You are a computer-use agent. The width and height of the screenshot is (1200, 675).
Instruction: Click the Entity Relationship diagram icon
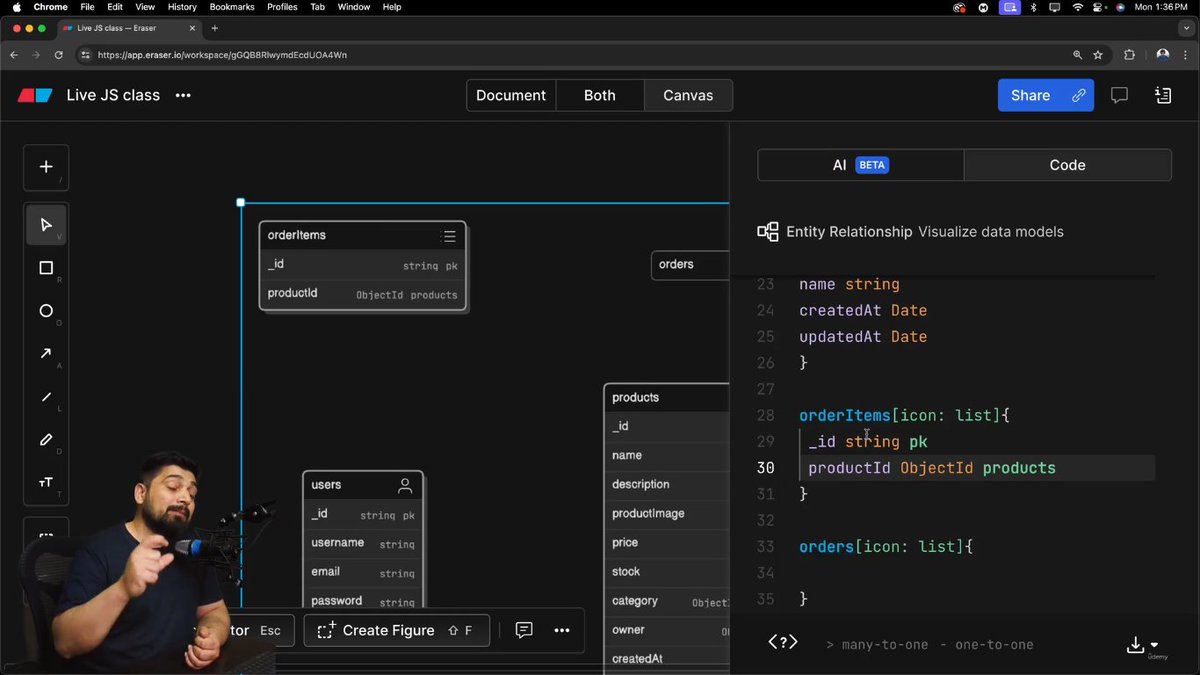pos(768,232)
